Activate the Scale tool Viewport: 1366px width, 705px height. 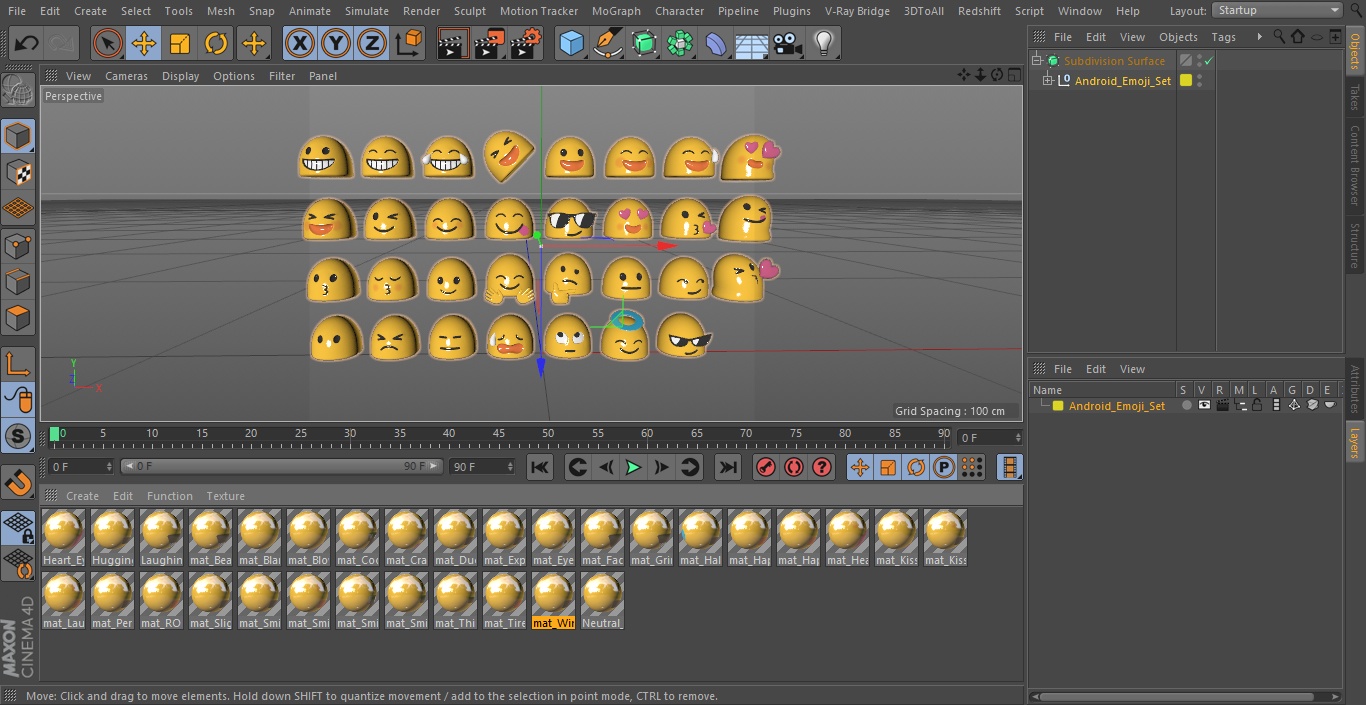(x=180, y=44)
